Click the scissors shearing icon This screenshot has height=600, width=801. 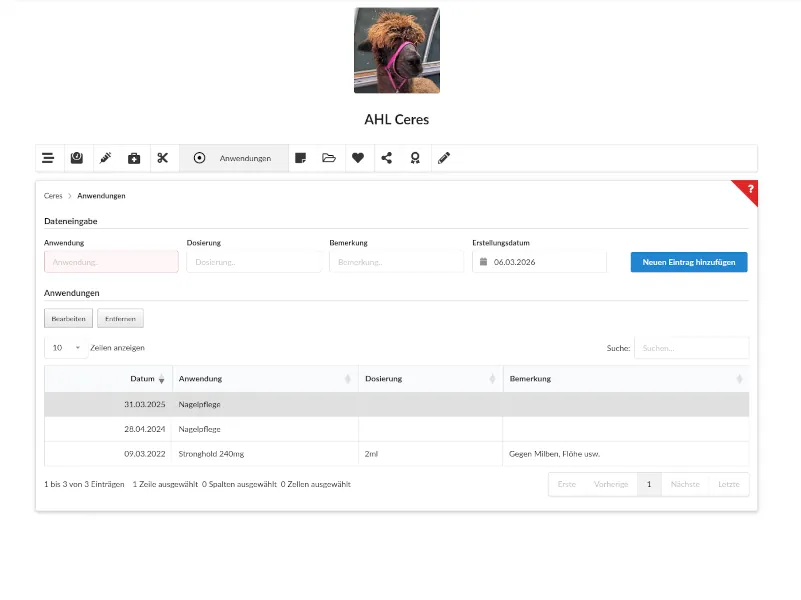(163, 158)
